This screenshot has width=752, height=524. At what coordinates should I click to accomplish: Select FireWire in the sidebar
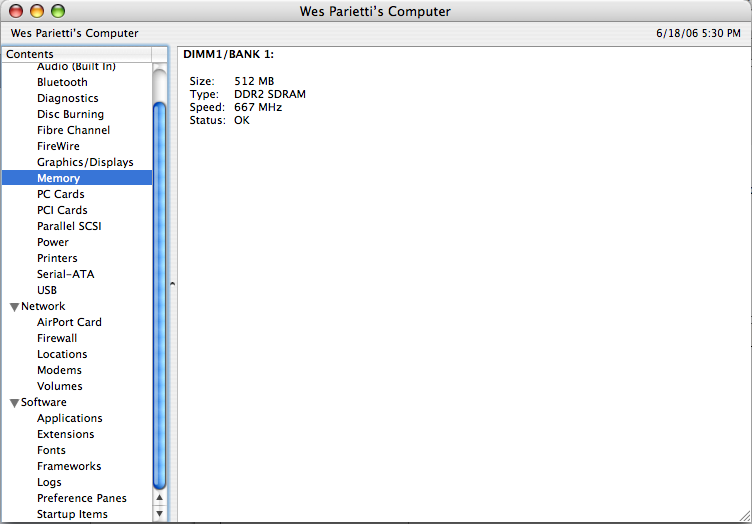point(58,146)
